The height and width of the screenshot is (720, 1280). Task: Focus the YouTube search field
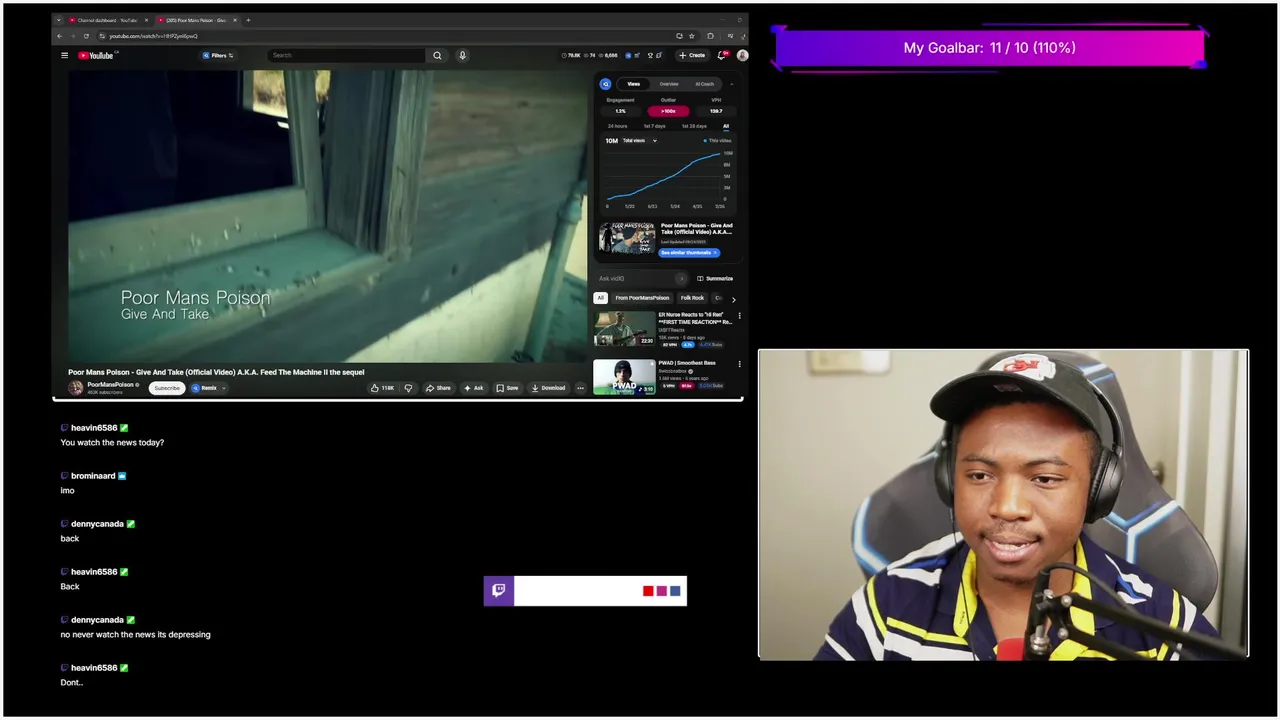tap(346, 56)
